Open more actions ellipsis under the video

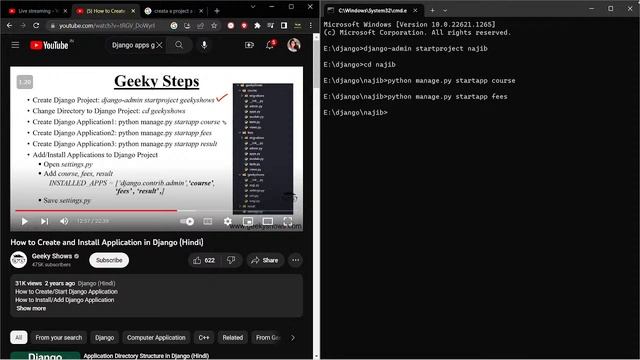coord(296,260)
